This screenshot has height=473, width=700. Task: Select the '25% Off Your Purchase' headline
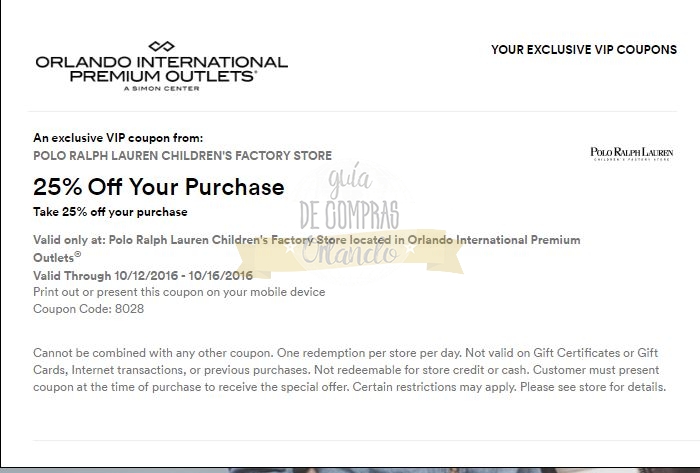point(158,187)
